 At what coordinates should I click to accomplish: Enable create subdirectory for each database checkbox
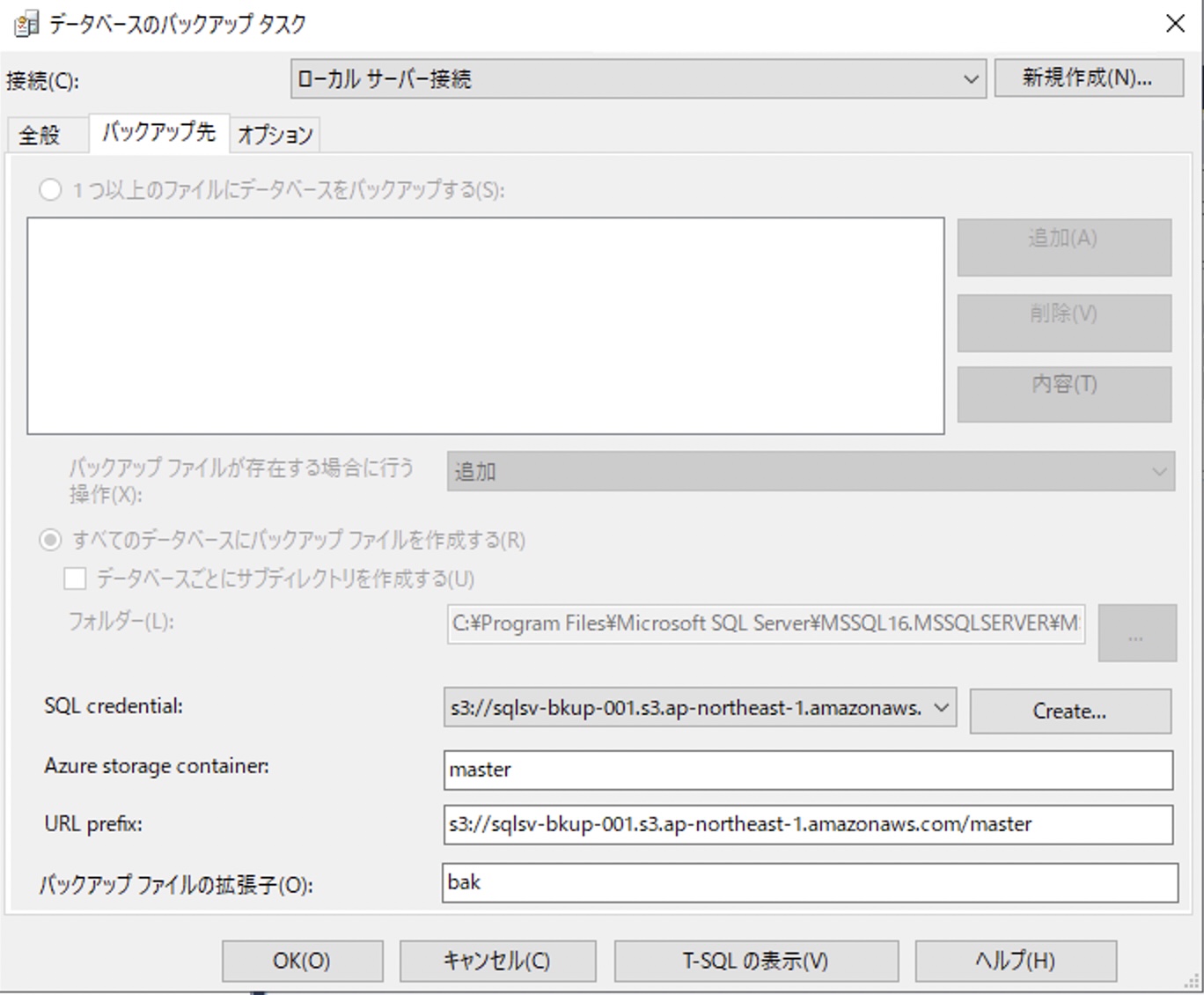pyautogui.click(x=76, y=579)
